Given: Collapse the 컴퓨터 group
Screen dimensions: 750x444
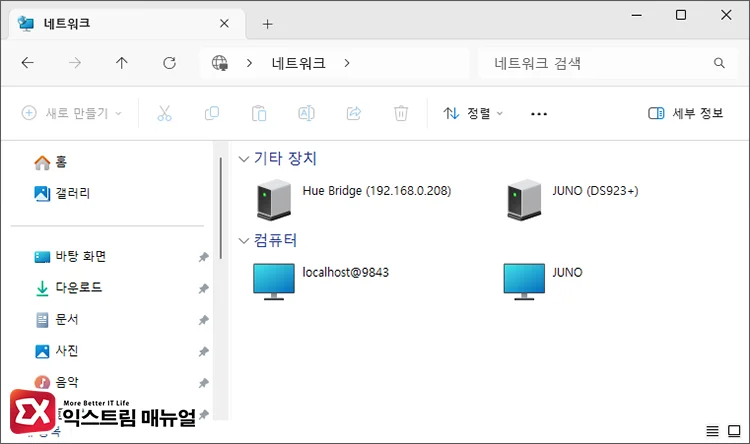Looking at the screenshot, I should (x=244, y=241).
